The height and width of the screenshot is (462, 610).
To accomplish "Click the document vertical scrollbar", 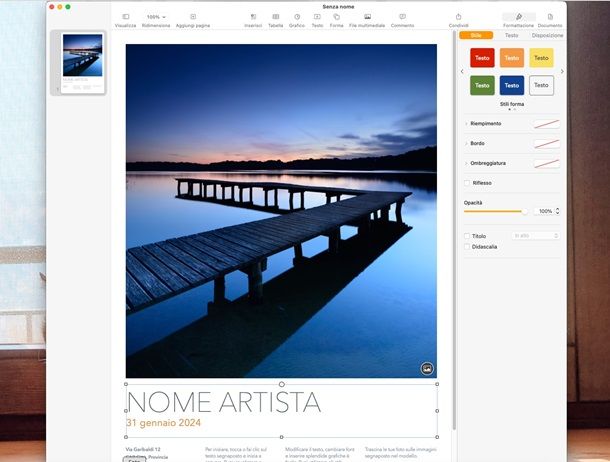I will [x=454, y=229].
